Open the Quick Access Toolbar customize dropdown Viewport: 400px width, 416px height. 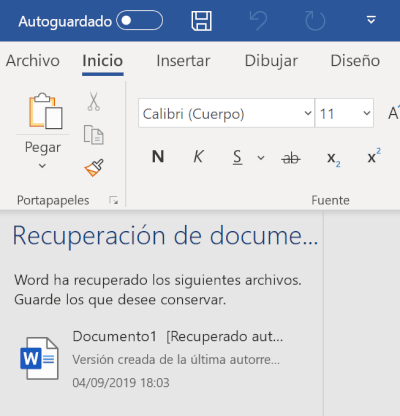371,20
